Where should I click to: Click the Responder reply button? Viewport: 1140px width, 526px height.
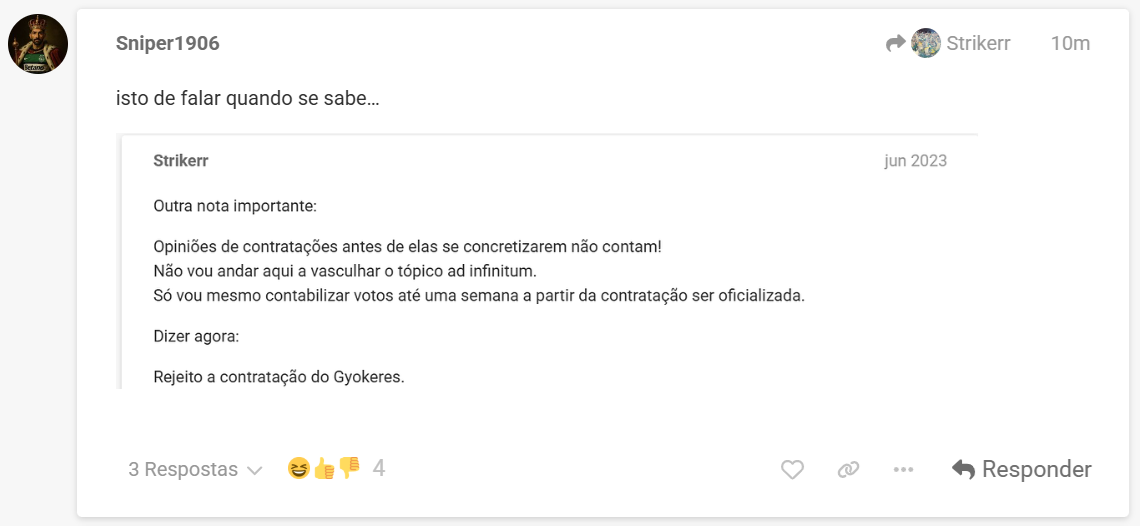click(x=1021, y=469)
